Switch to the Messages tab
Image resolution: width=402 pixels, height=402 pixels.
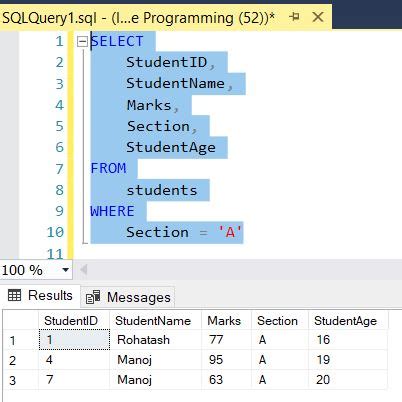[128, 297]
